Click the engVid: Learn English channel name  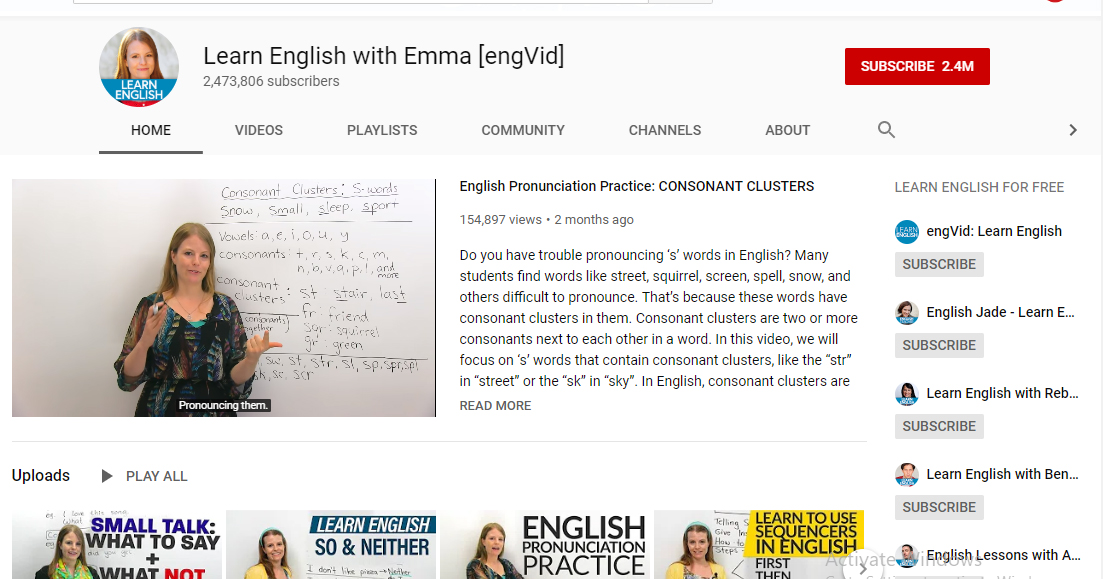(994, 231)
